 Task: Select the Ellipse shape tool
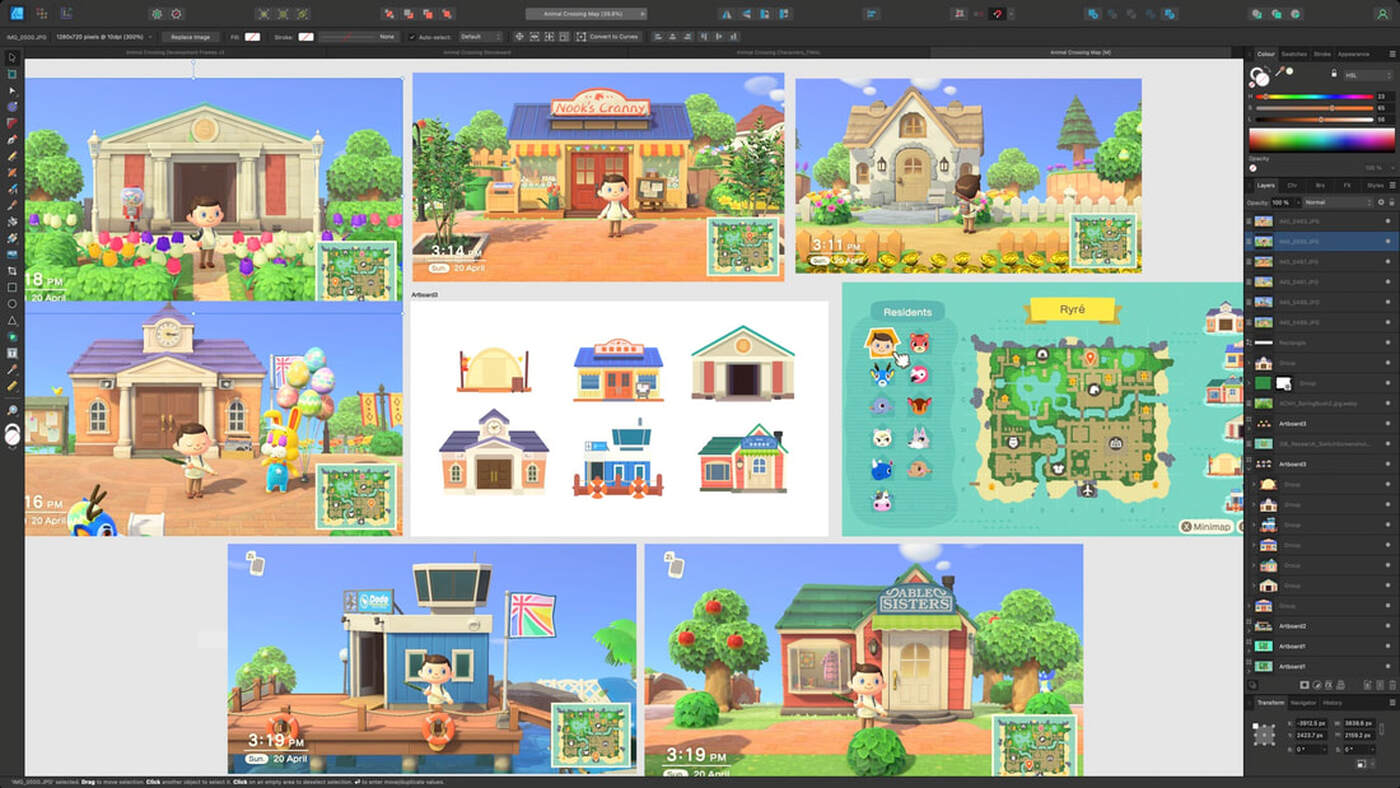[x=12, y=303]
